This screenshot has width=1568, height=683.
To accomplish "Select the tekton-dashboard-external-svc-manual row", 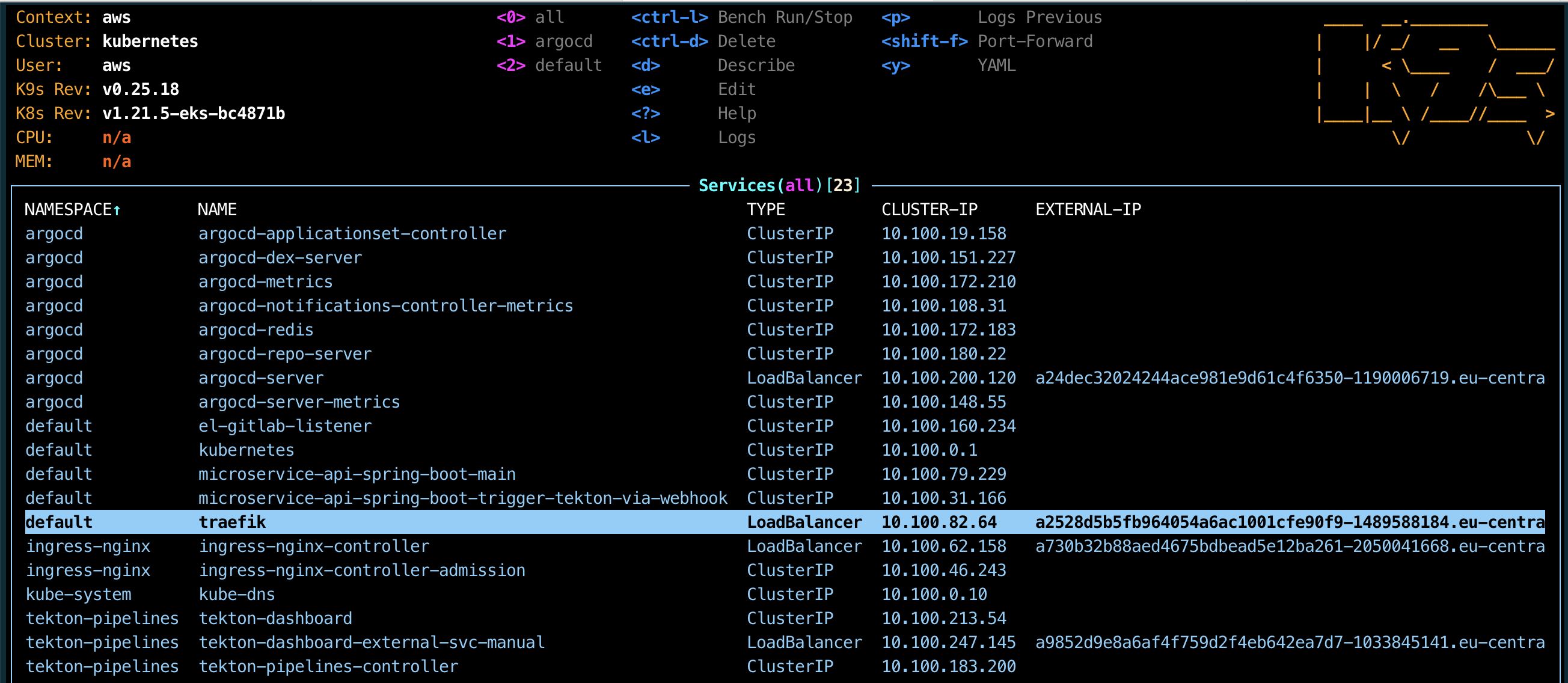I will coord(372,643).
